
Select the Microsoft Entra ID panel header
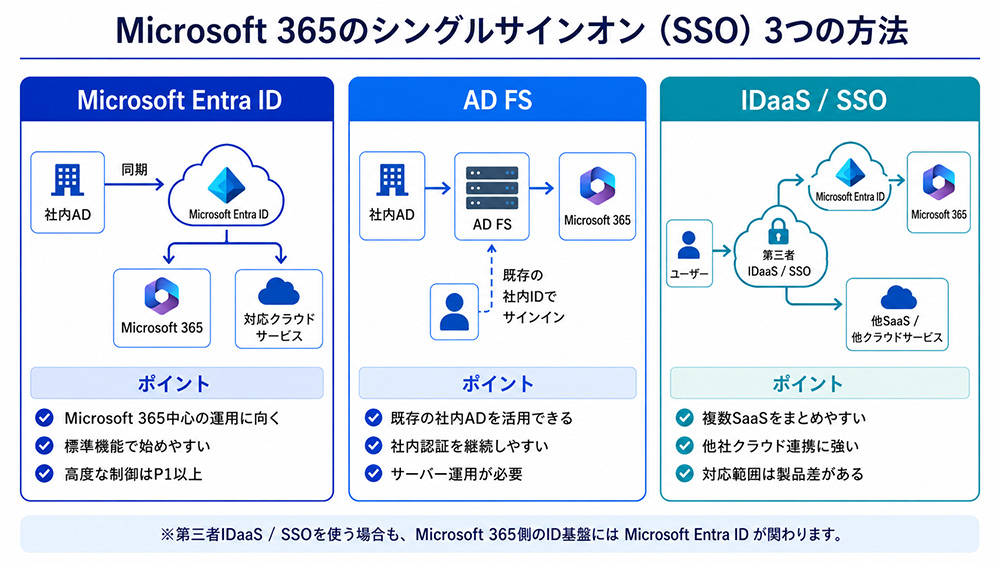[x=177, y=99]
